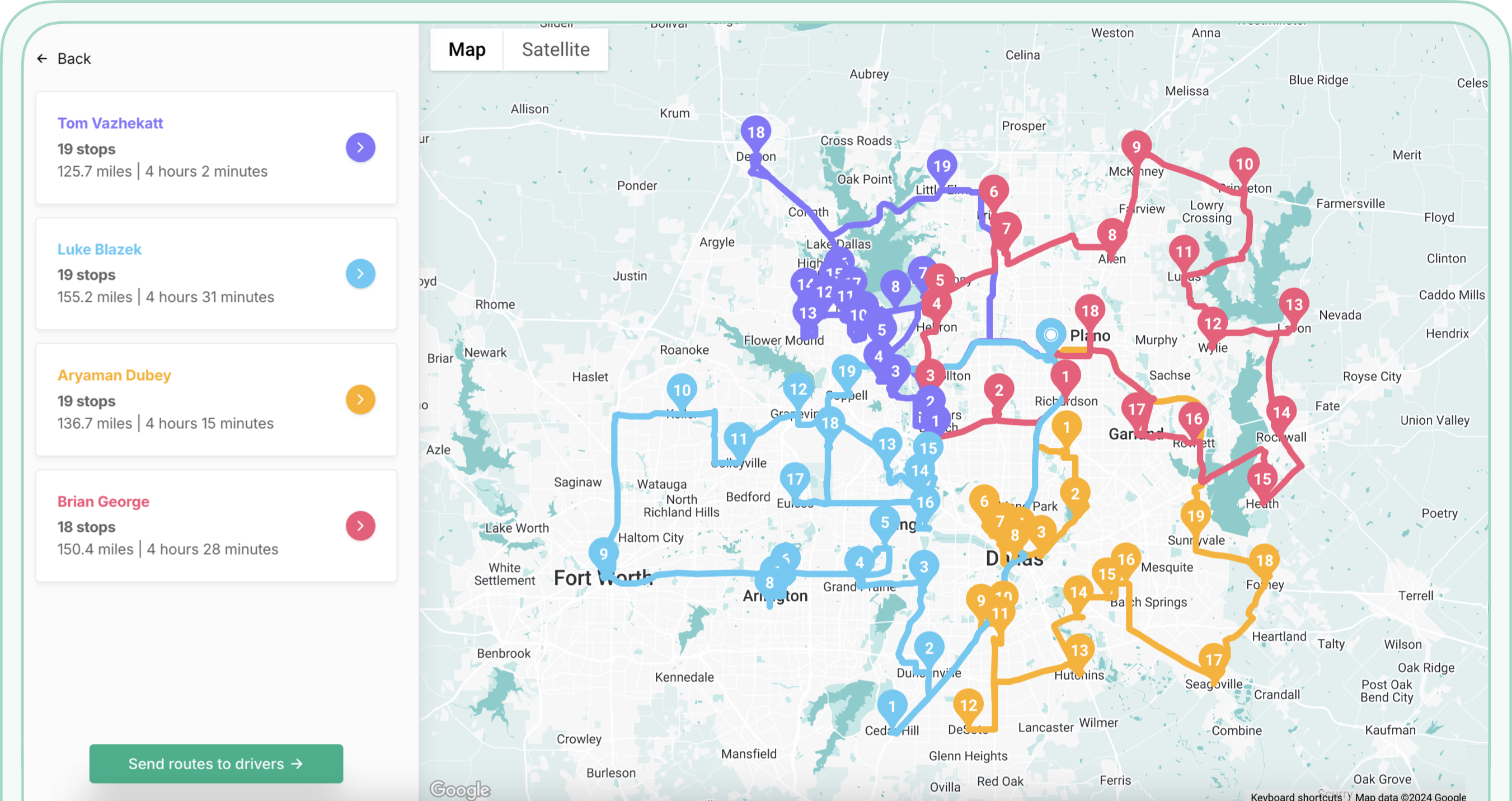Viewport: 1512px width, 801px height.
Task: Click the purple stop 19 marker near Little Elm
Action: pyautogui.click(x=942, y=166)
